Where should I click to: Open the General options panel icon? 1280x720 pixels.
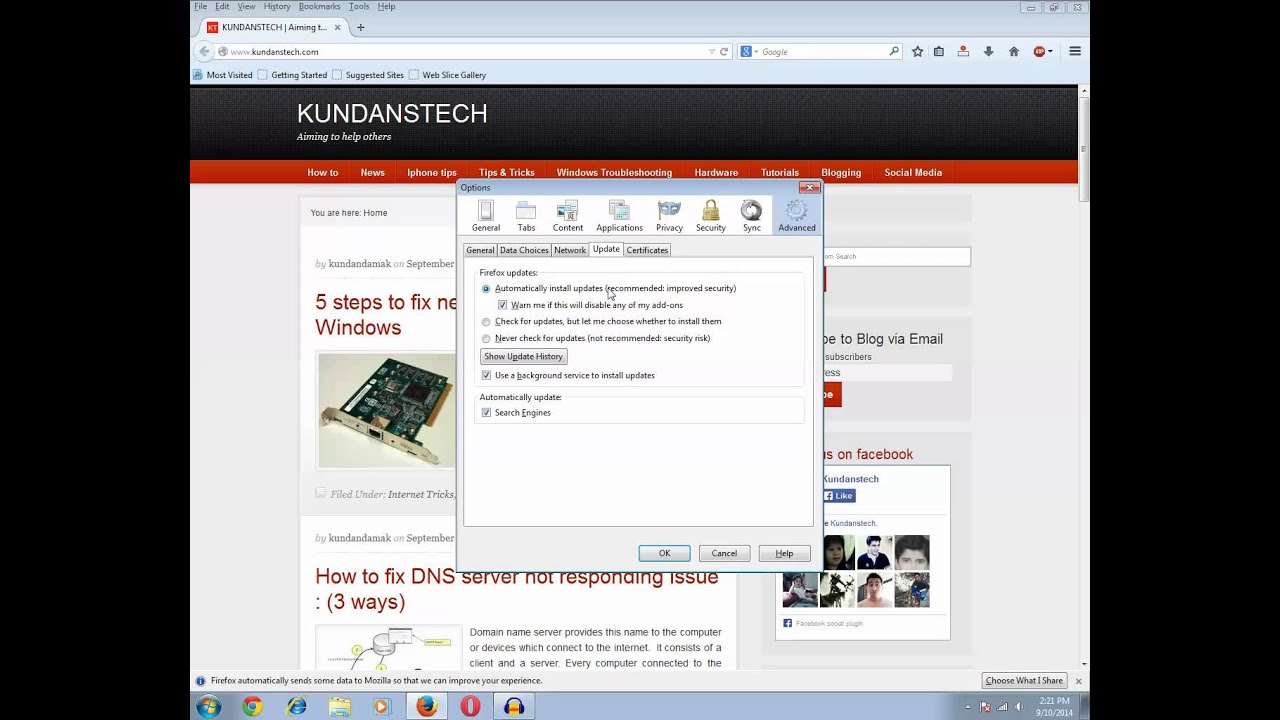[x=486, y=216]
